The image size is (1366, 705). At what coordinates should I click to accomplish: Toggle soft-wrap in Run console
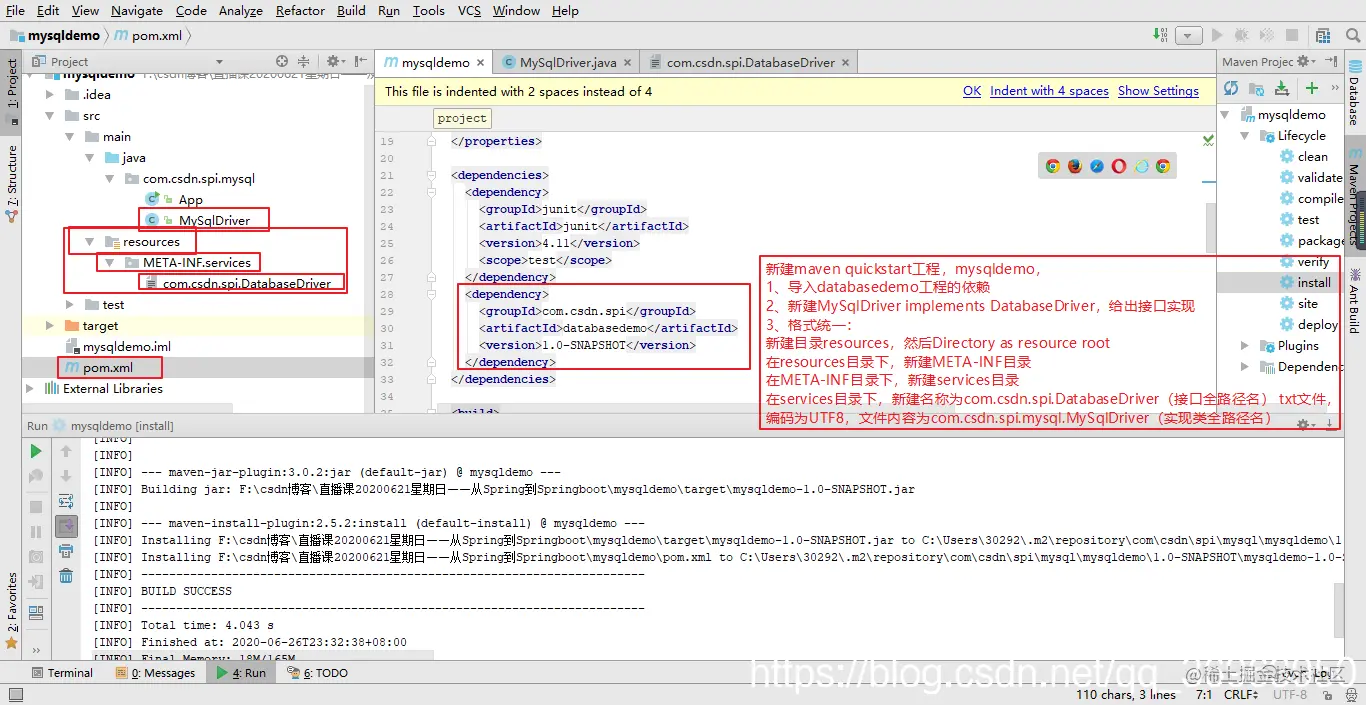point(66,501)
